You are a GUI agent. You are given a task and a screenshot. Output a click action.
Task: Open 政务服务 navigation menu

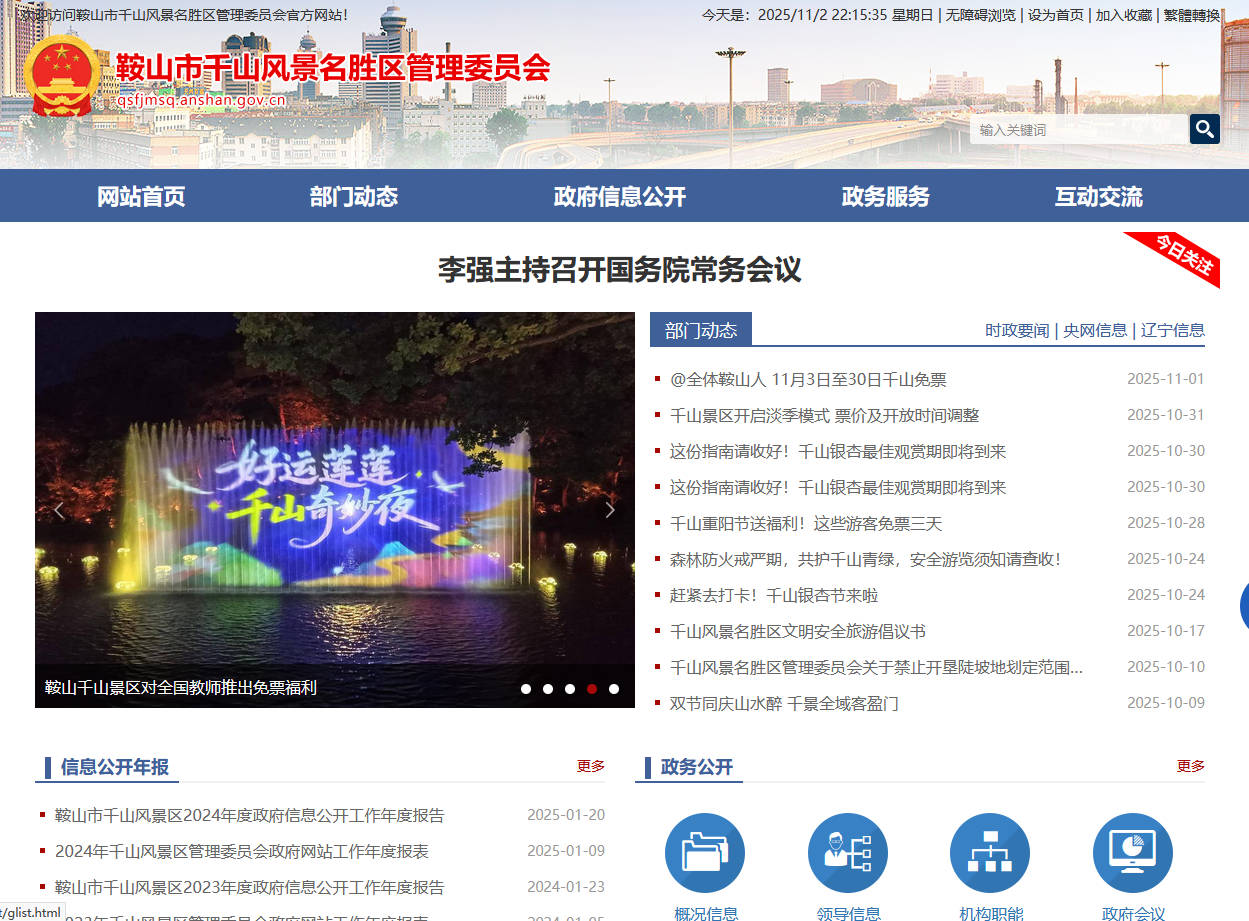(885, 197)
